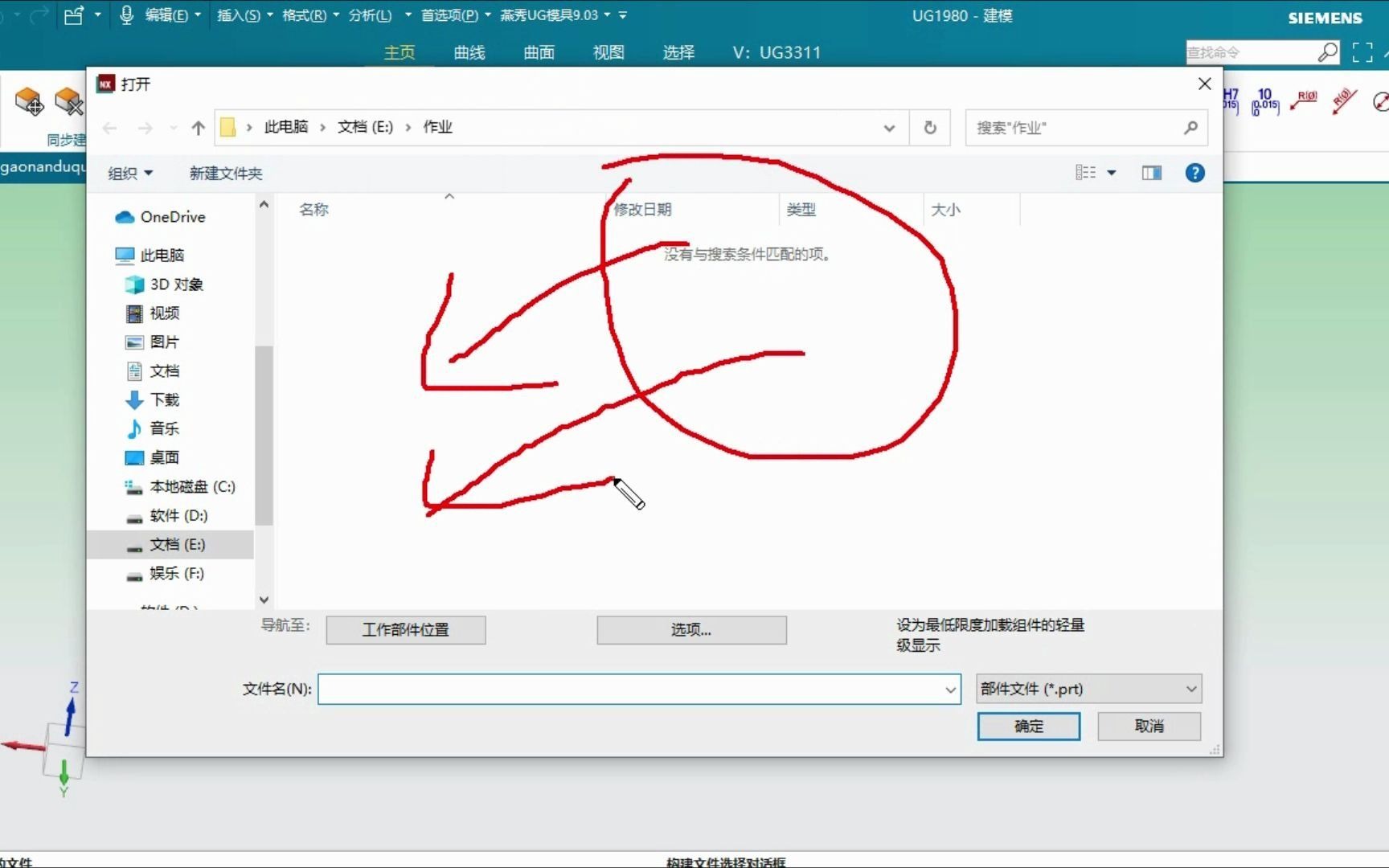
Task: Open the 编辑(E) menu
Action: [173, 15]
